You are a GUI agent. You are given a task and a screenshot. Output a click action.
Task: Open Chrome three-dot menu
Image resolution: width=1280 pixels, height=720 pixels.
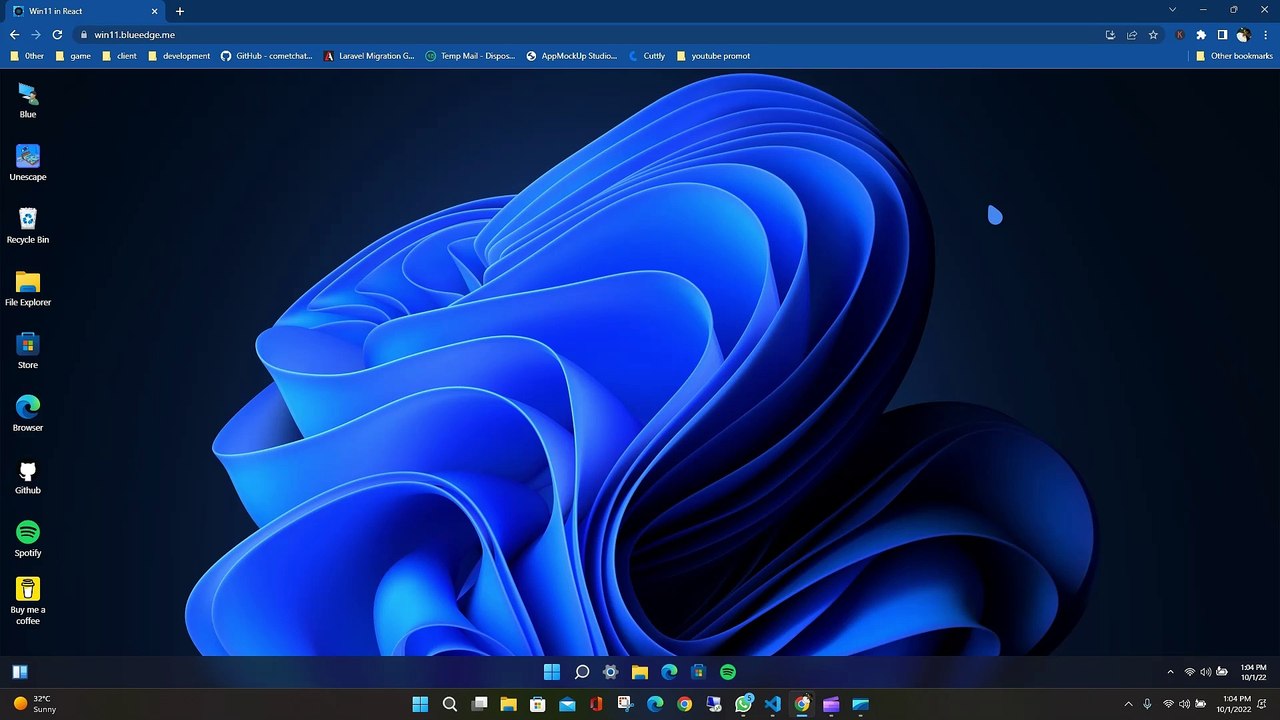coord(1265,34)
